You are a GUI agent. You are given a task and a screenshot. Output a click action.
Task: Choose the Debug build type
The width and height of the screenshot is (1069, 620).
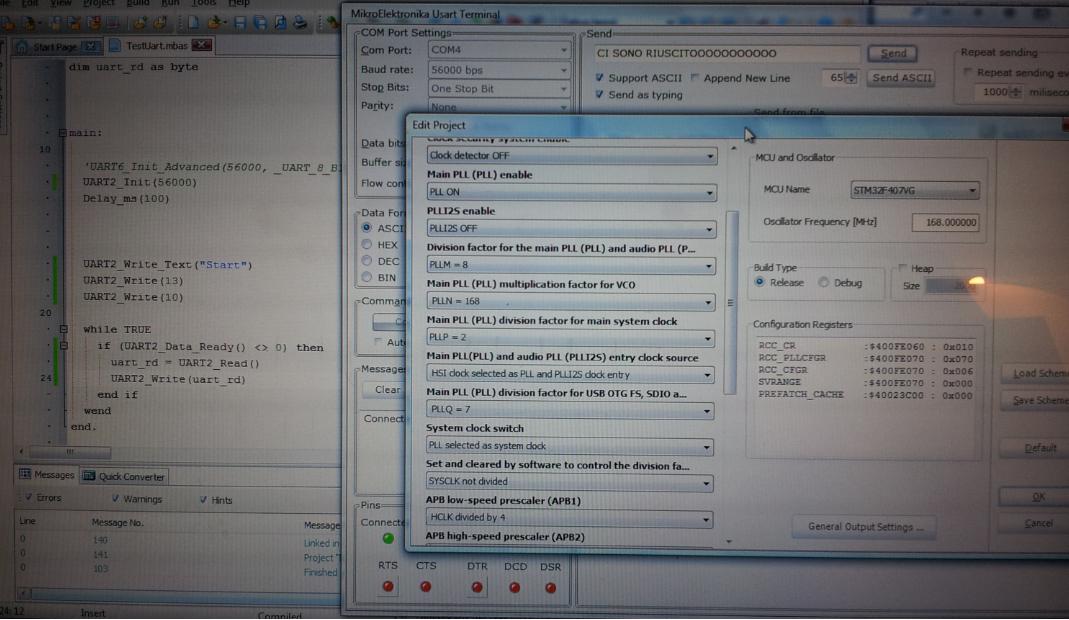(824, 282)
